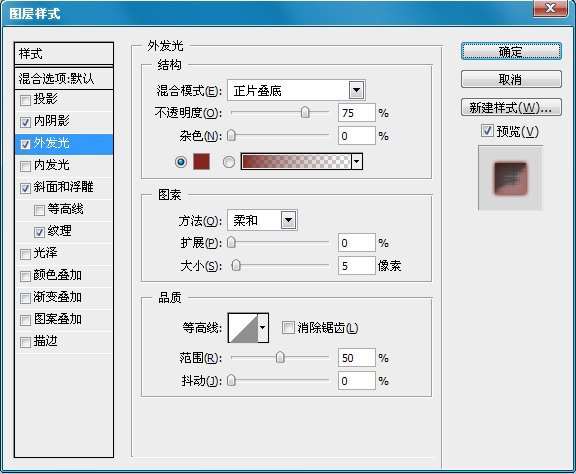Enable the 投影 checkbox
The width and height of the screenshot is (576, 474).
[25, 100]
